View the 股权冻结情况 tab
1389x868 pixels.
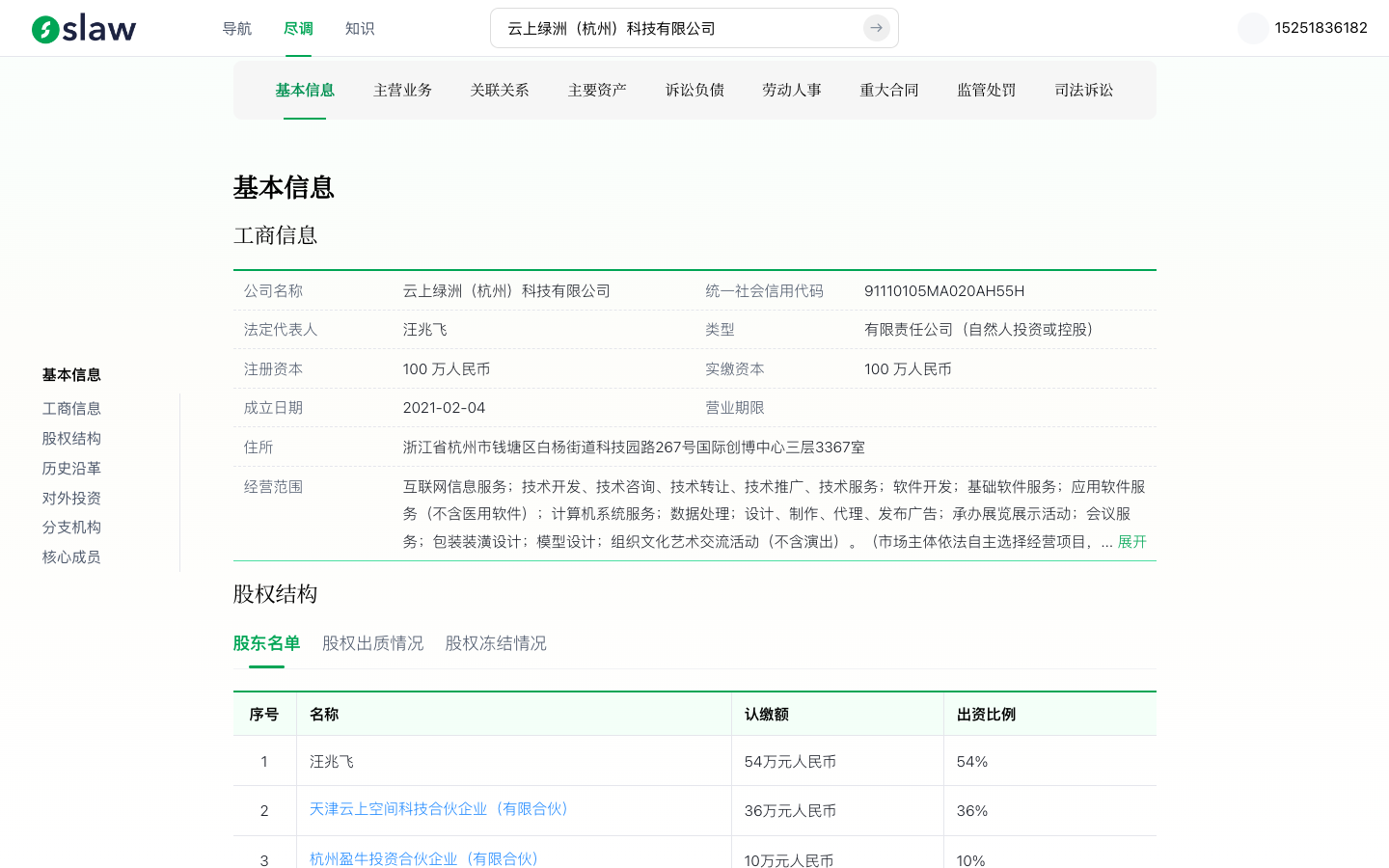tap(495, 643)
